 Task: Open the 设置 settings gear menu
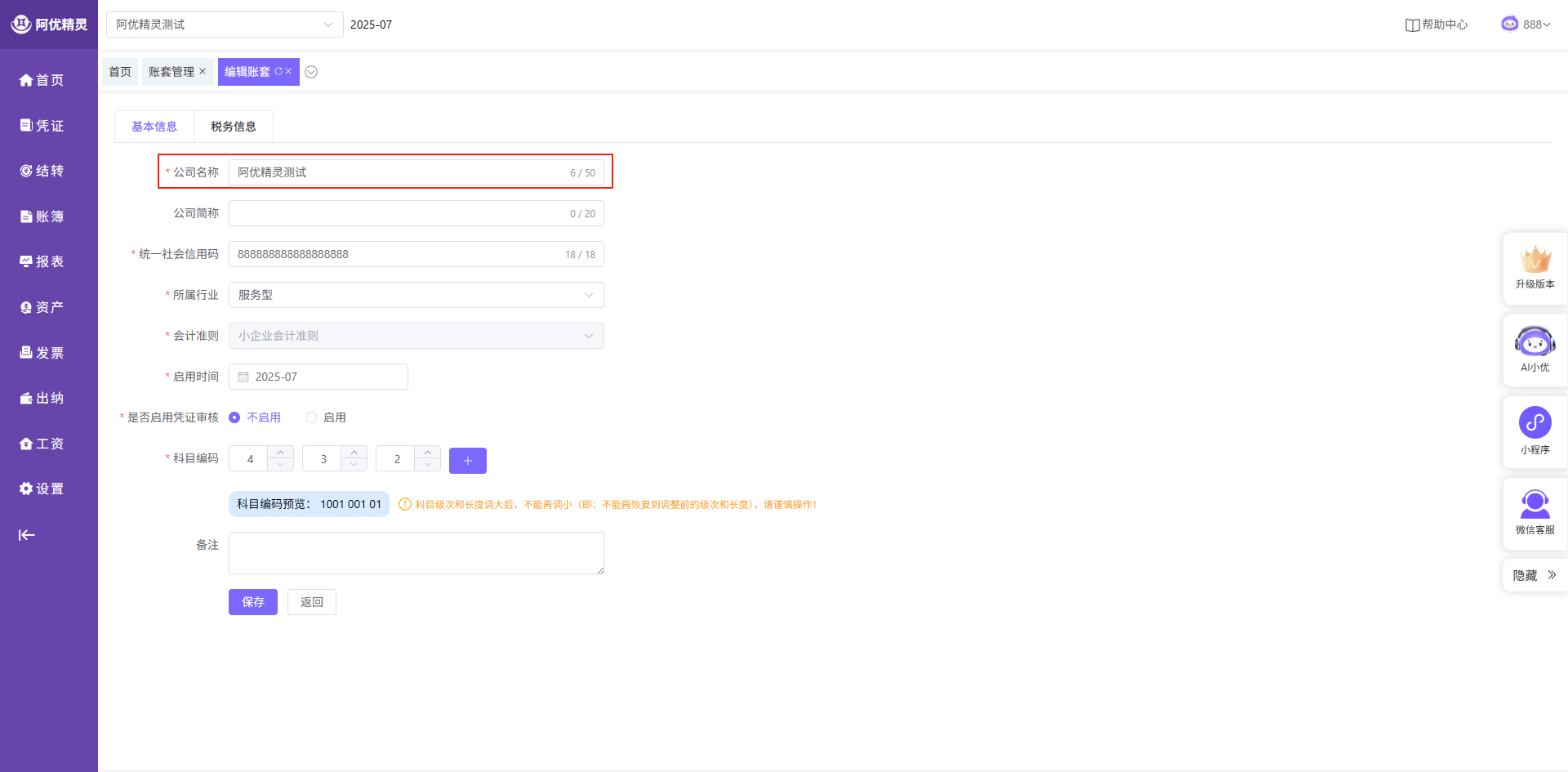[42, 489]
